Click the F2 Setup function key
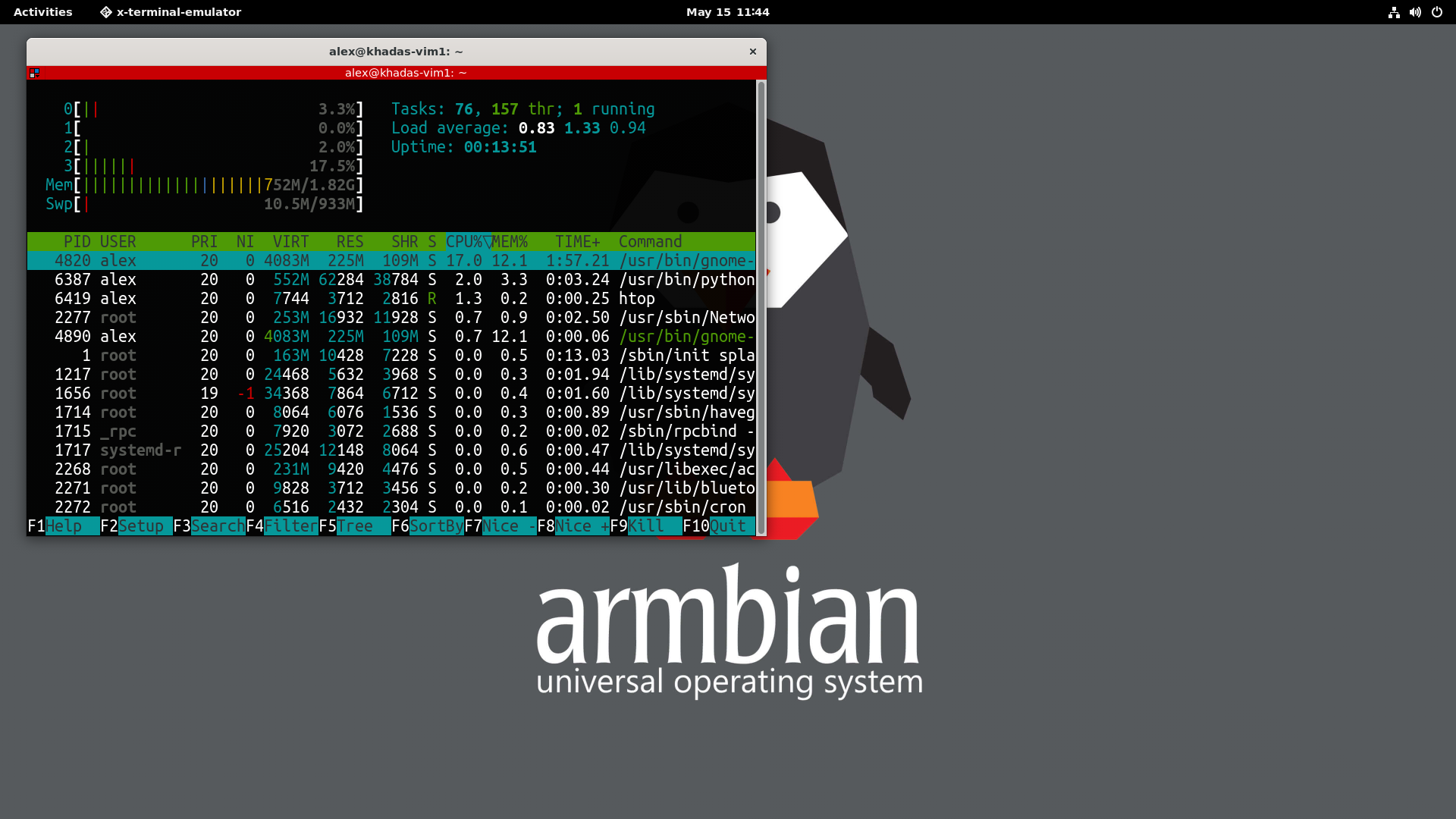1456x819 pixels. coord(136,526)
